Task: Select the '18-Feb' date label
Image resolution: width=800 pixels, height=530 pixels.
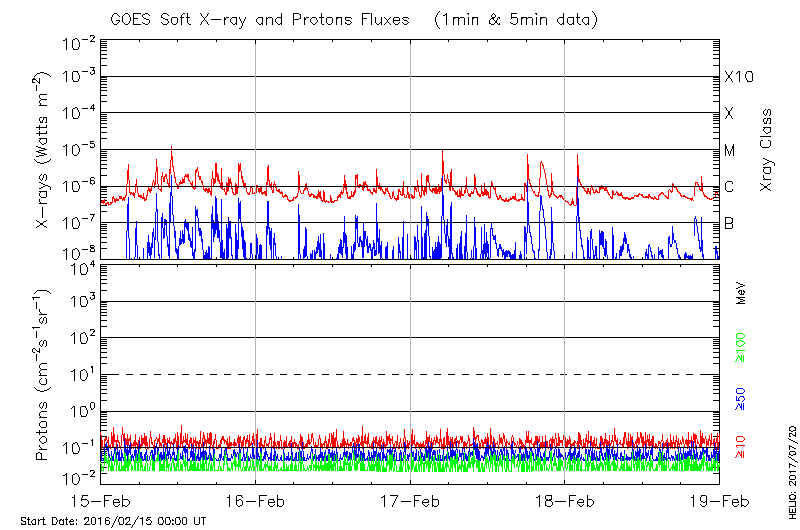Action: tap(565, 500)
